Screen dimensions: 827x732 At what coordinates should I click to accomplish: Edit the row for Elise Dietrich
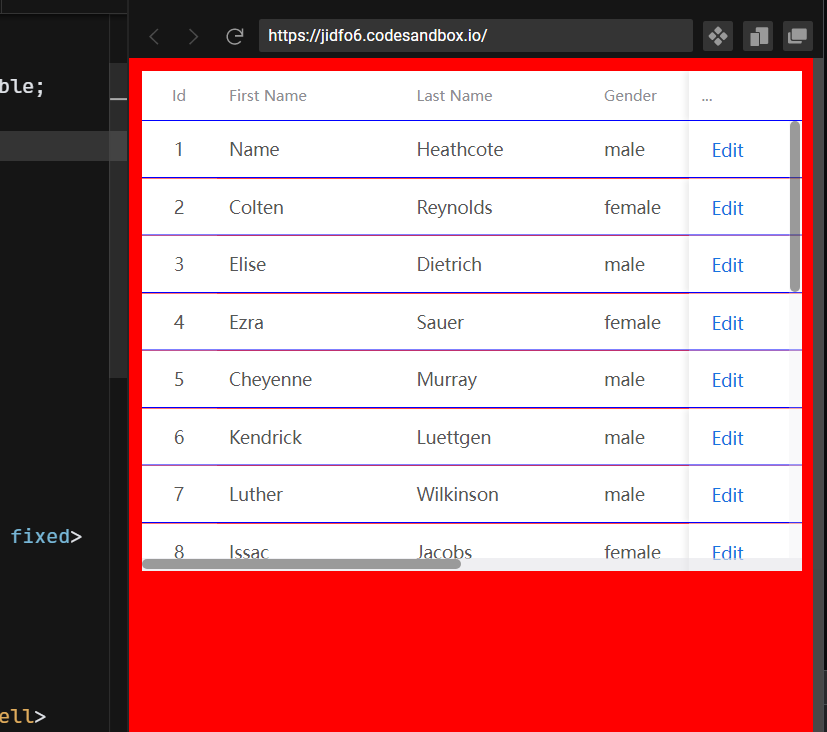727,265
